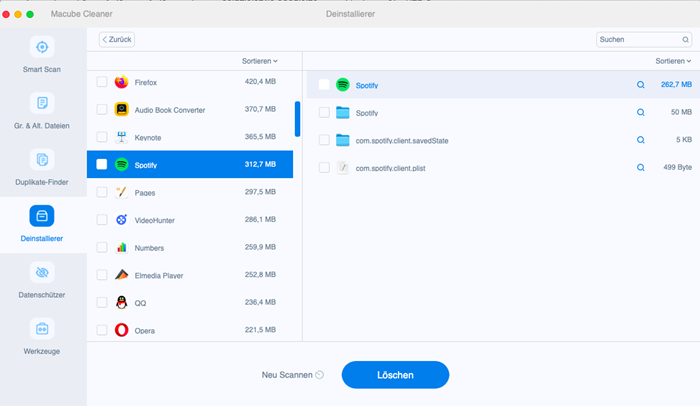Click the Elmedia Player icon

pos(121,275)
